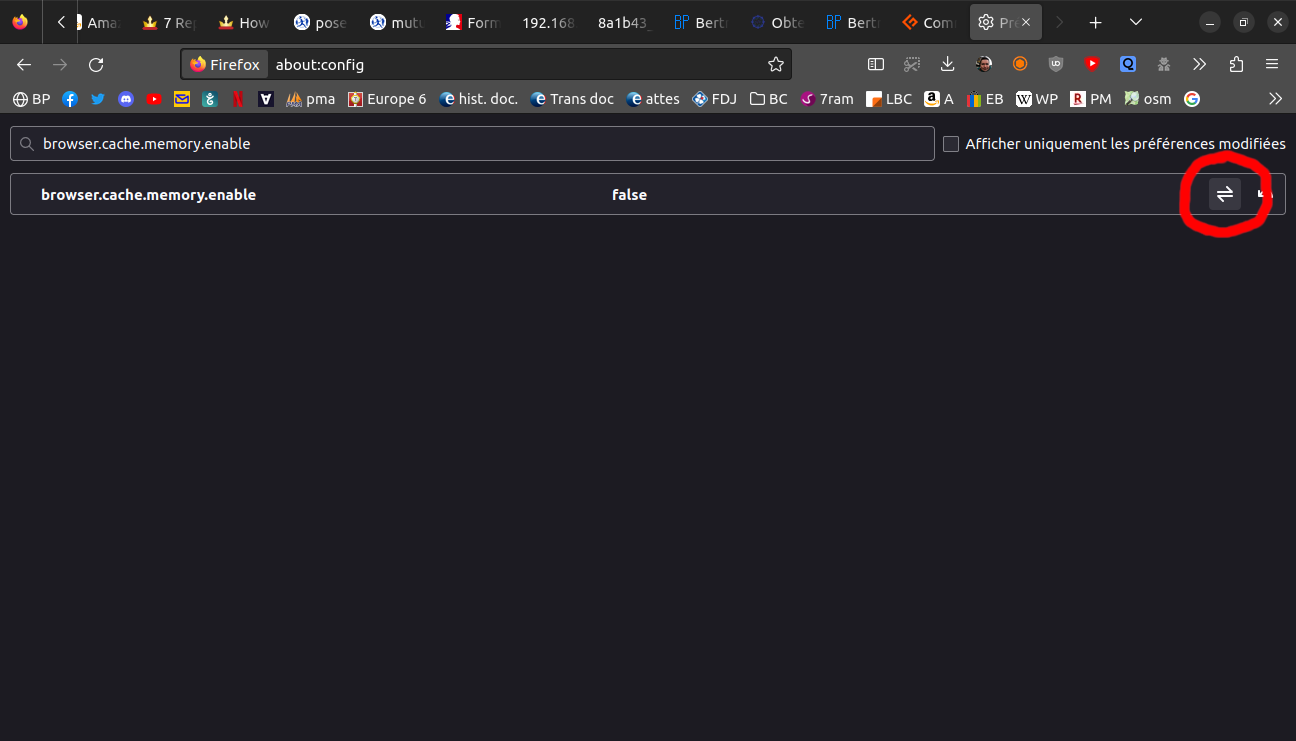Open the dark V bookmark icon
This screenshot has width=1296, height=741.
point(266,99)
